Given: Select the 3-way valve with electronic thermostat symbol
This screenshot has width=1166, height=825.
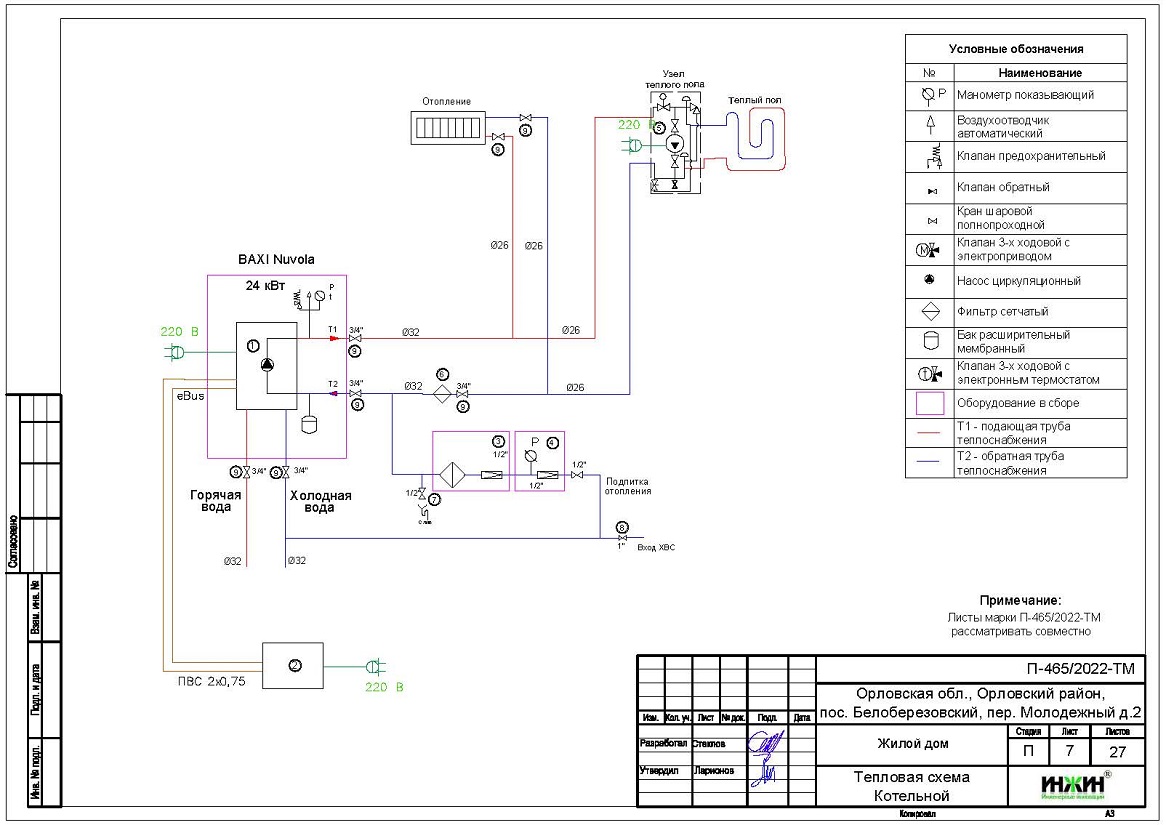Looking at the screenshot, I should (929, 373).
